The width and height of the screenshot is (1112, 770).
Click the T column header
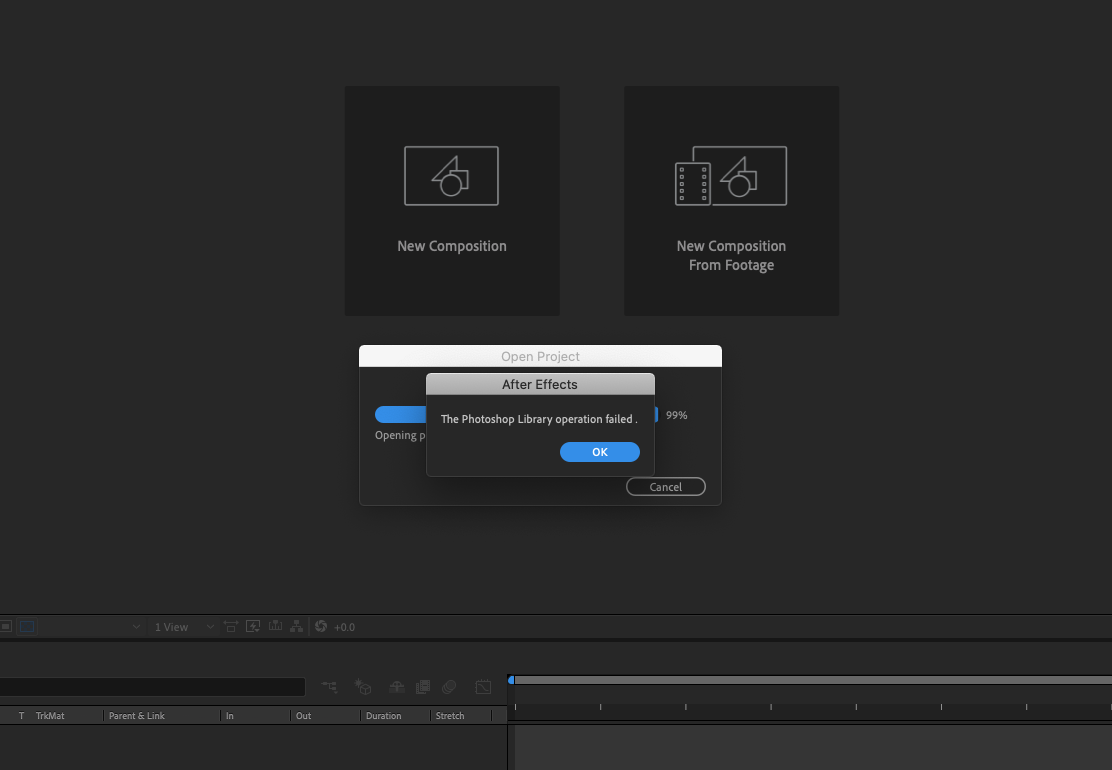pos(21,715)
